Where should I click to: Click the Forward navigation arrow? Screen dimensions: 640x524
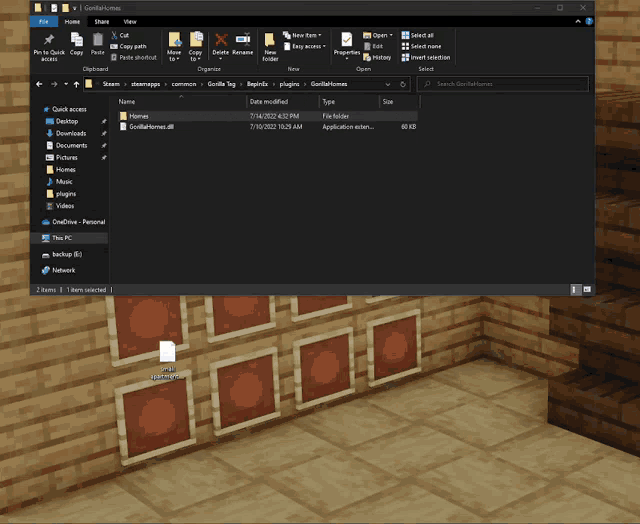[x=54, y=84]
